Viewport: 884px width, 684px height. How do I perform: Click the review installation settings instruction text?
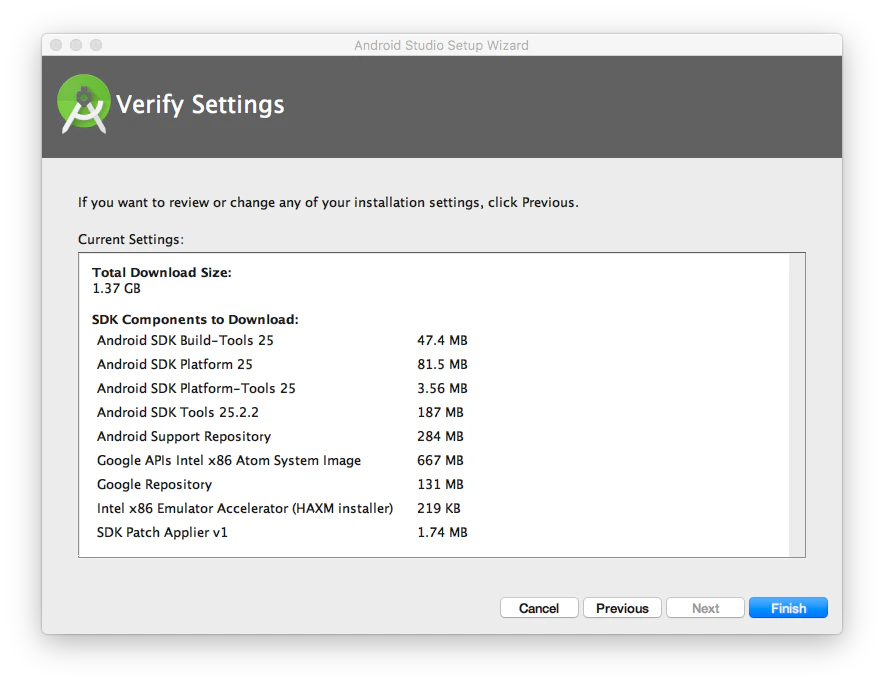click(x=328, y=202)
